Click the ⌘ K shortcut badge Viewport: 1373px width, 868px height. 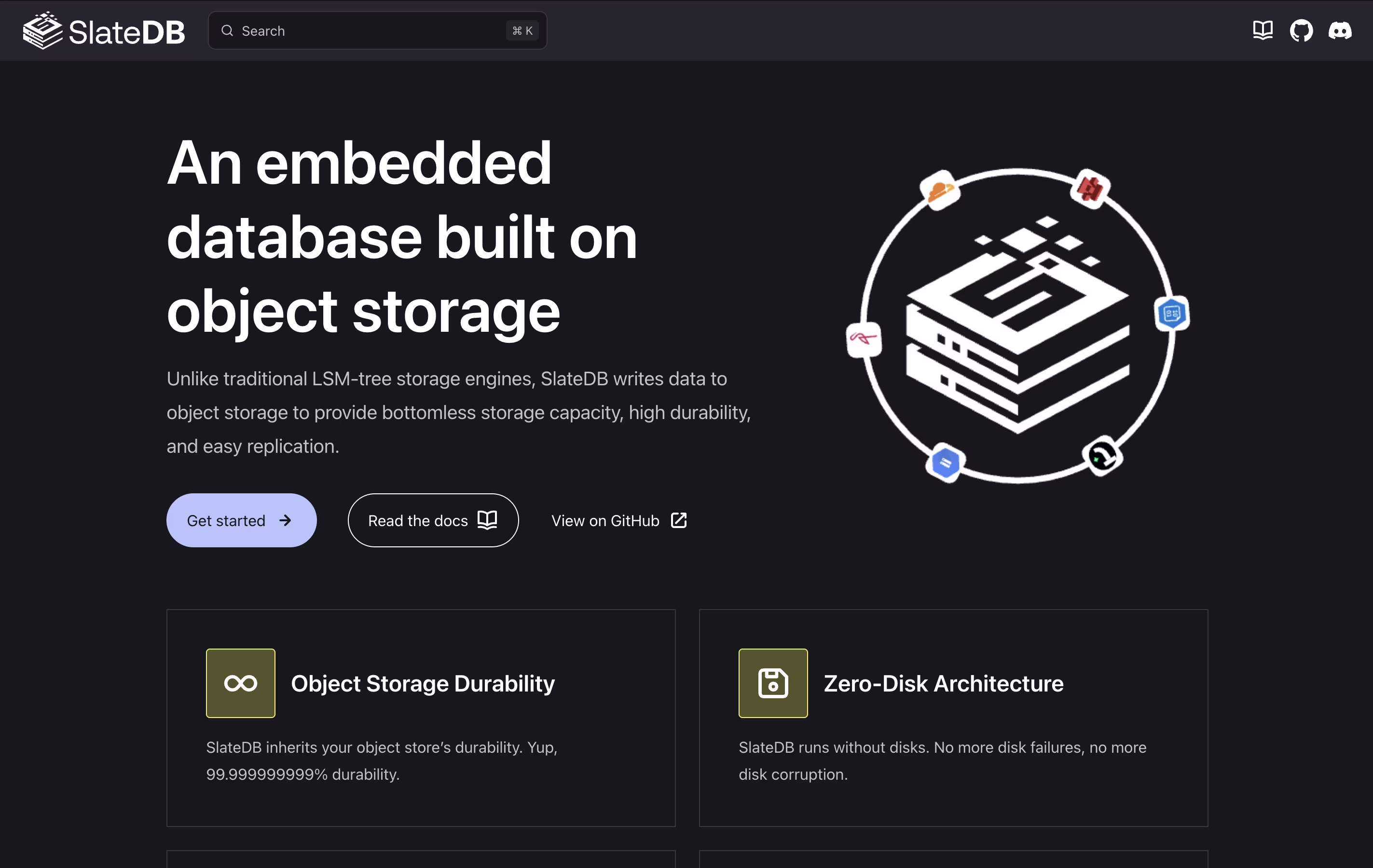(x=522, y=30)
